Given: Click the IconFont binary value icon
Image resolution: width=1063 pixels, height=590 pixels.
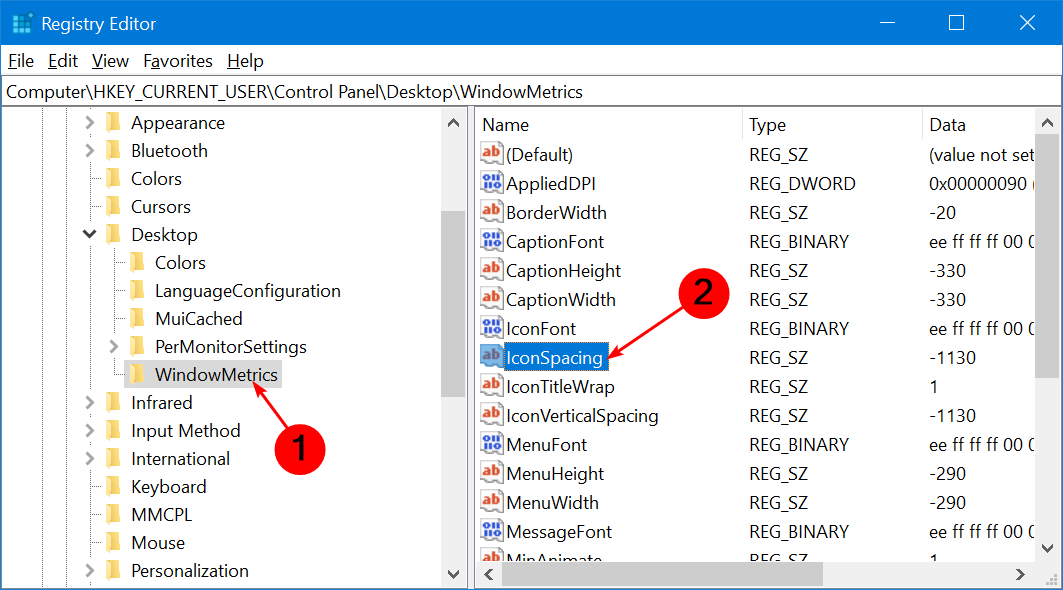Looking at the screenshot, I should pos(492,328).
